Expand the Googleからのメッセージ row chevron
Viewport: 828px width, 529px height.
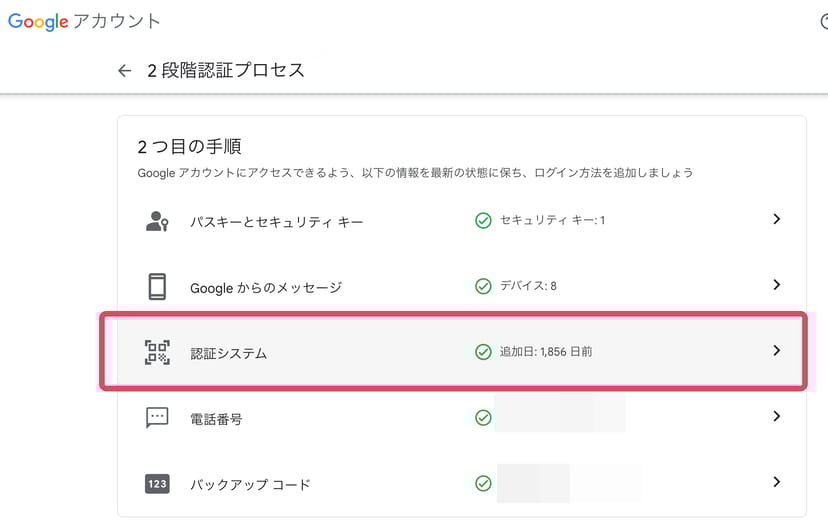click(777, 285)
